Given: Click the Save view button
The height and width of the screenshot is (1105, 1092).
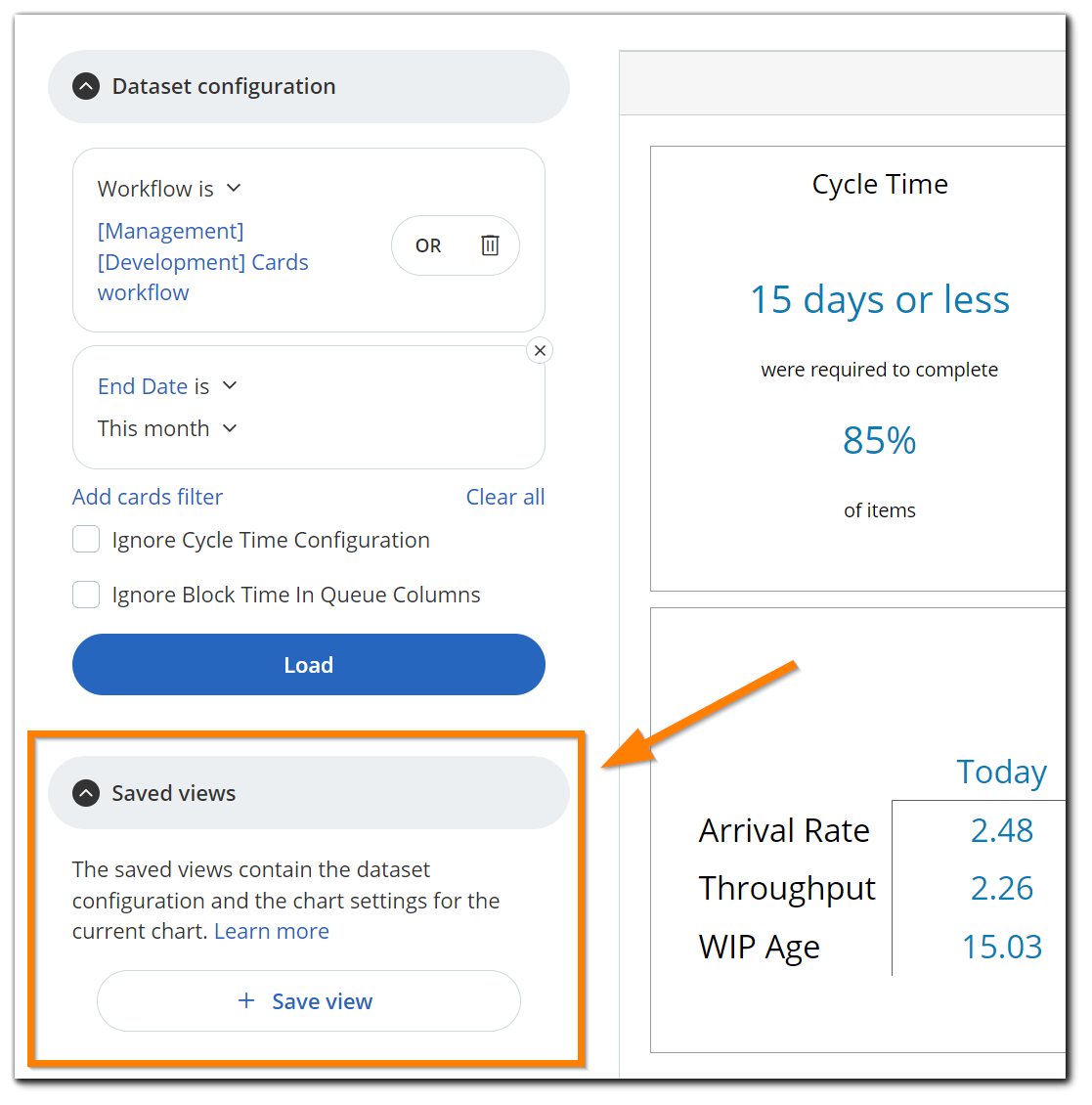Looking at the screenshot, I should click(x=309, y=1000).
